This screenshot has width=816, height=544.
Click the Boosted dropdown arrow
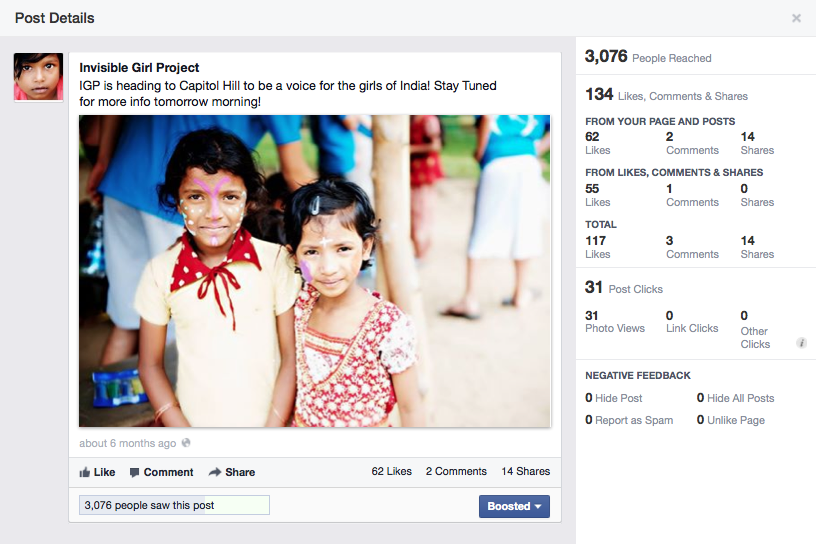[x=538, y=507]
